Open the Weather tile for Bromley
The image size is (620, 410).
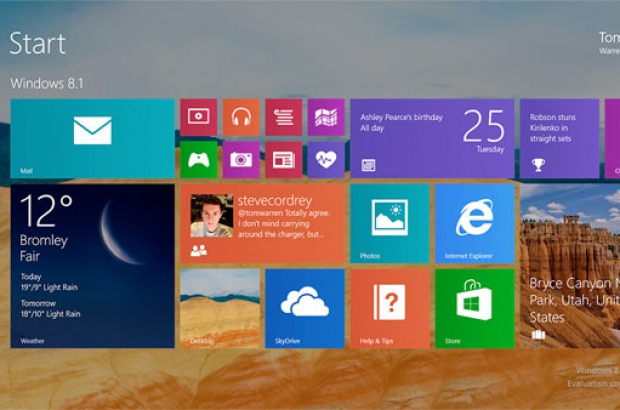coord(93,266)
